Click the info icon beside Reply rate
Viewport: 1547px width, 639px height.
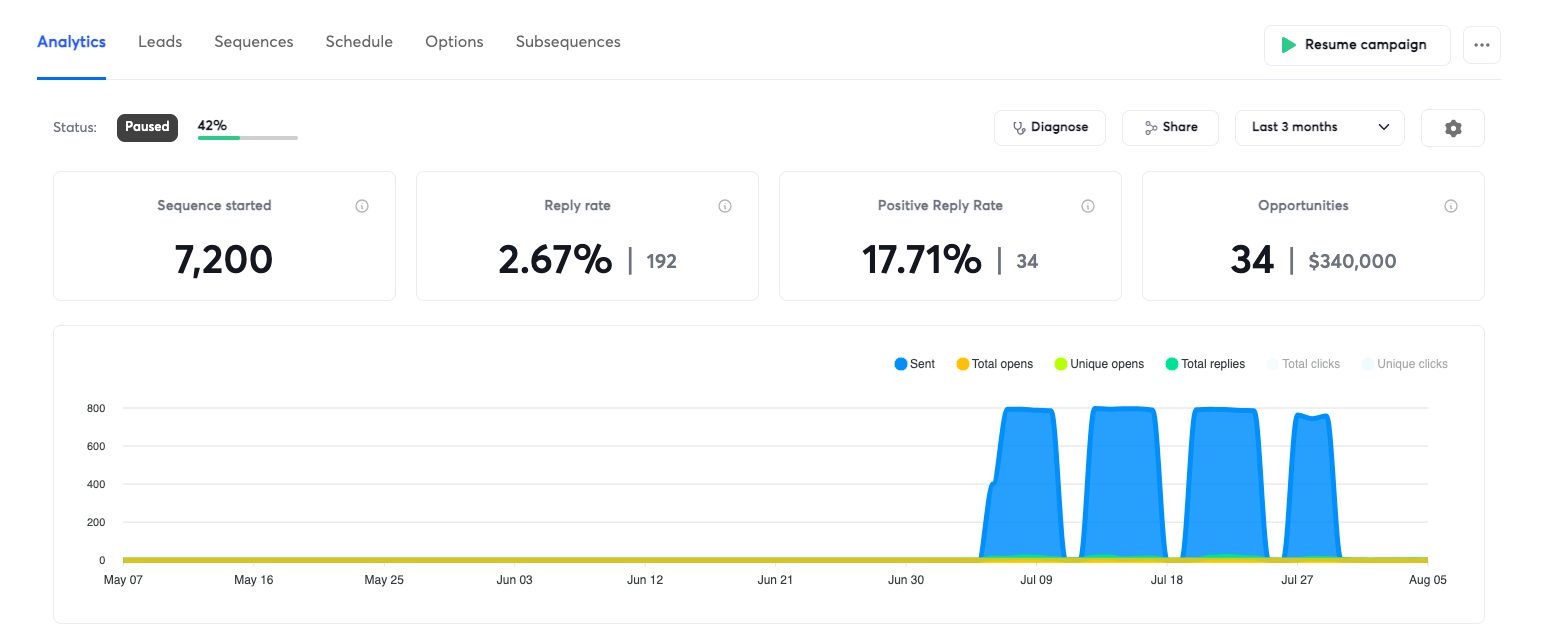(x=725, y=206)
